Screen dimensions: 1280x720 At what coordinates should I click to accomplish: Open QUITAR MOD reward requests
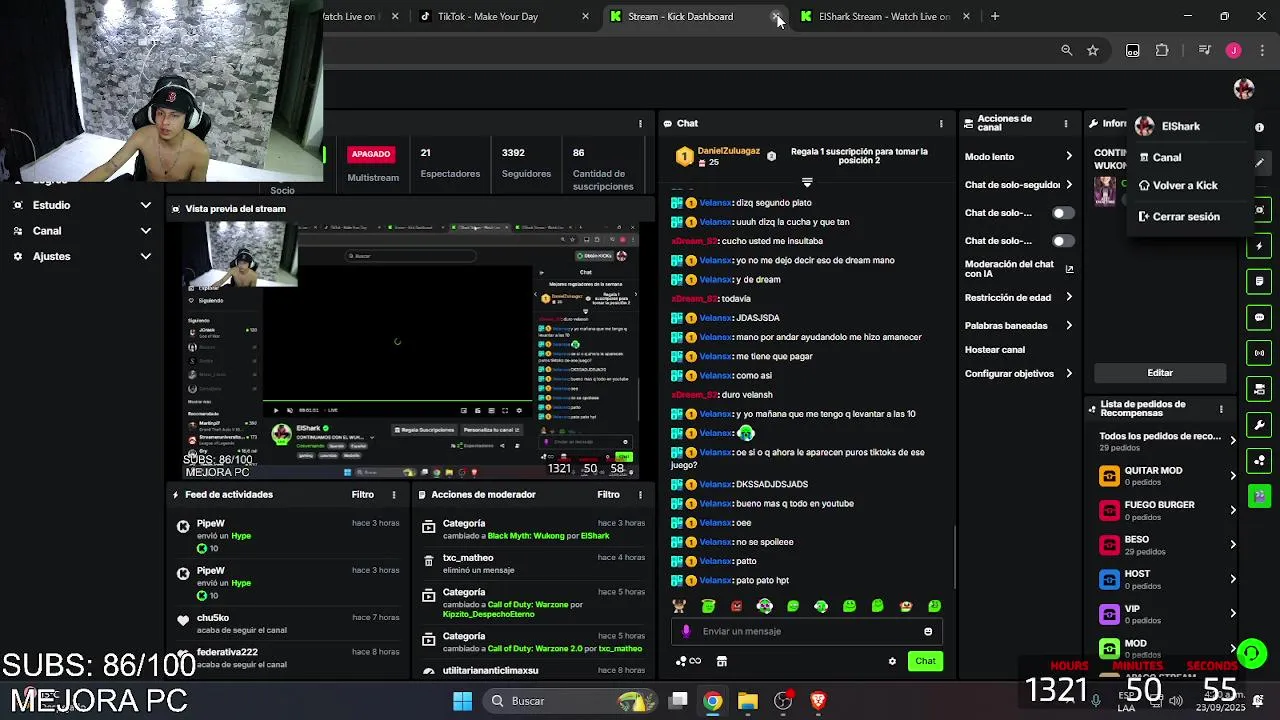[x=1167, y=476]
